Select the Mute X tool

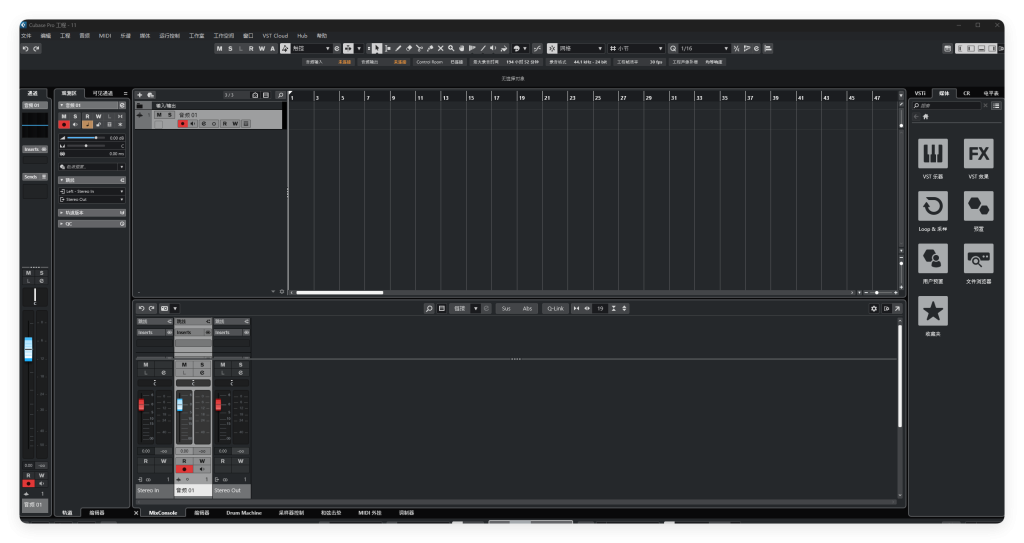click(x=440, y=48)
